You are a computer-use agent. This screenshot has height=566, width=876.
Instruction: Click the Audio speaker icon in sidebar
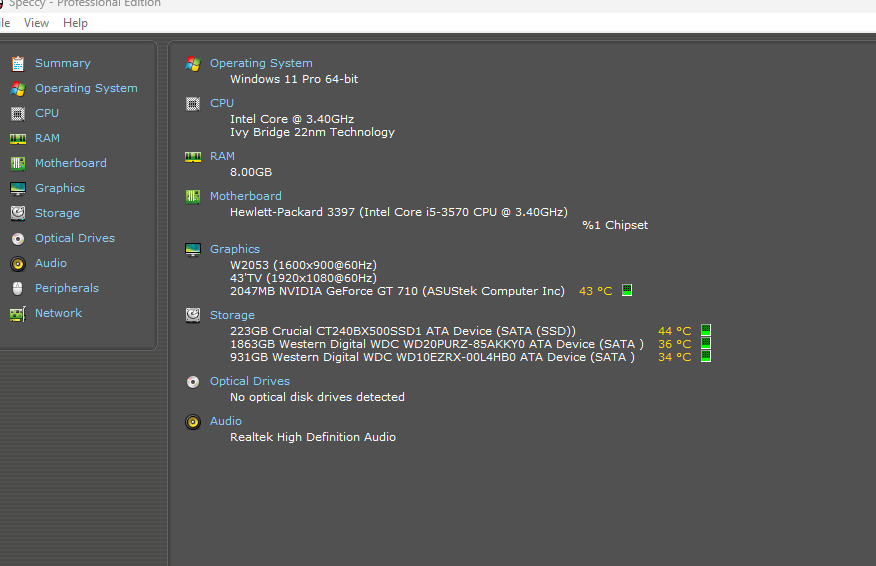[x=18, y=264]
